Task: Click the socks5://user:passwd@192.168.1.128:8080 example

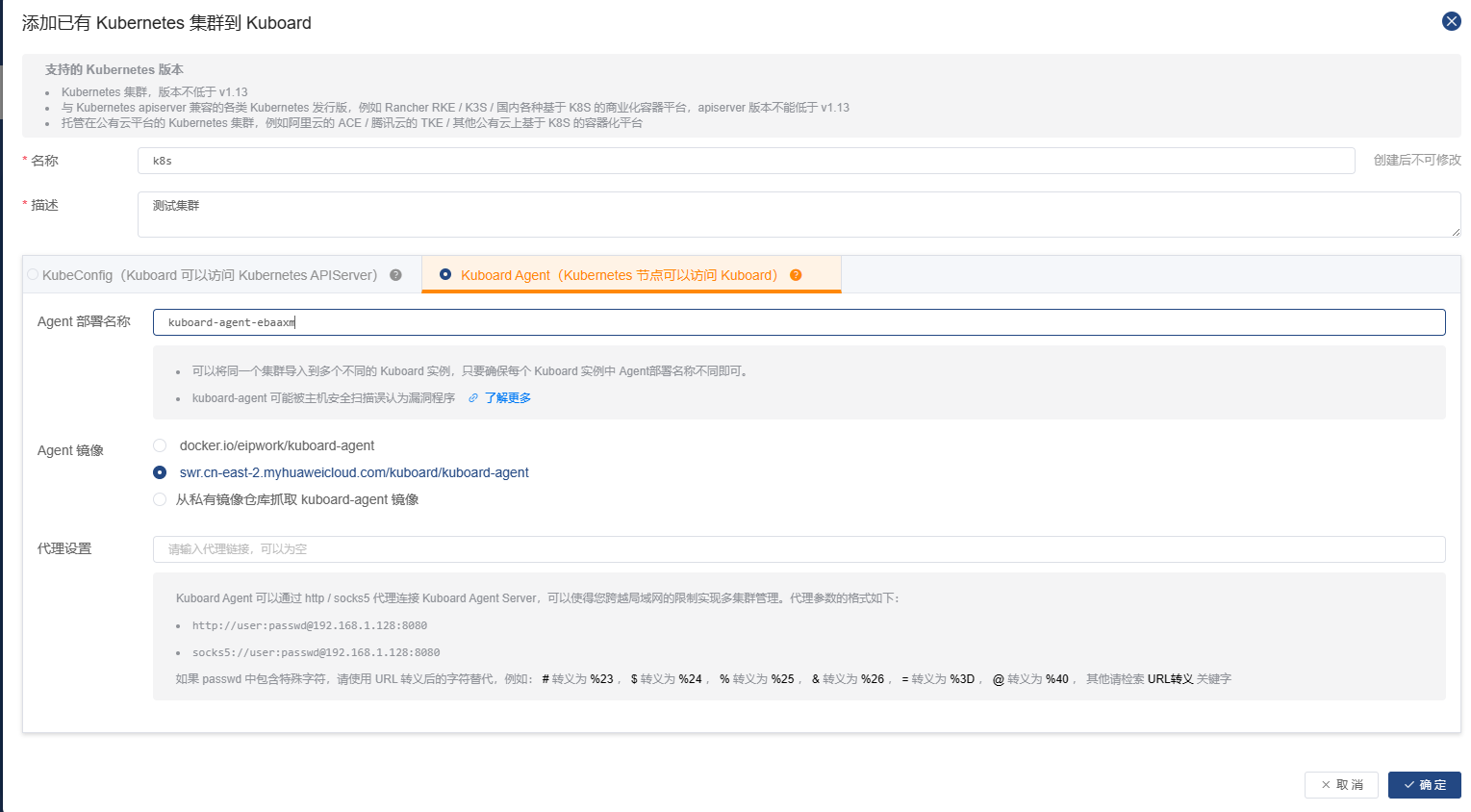Action: pyautogui.click(x=317, y=652)
